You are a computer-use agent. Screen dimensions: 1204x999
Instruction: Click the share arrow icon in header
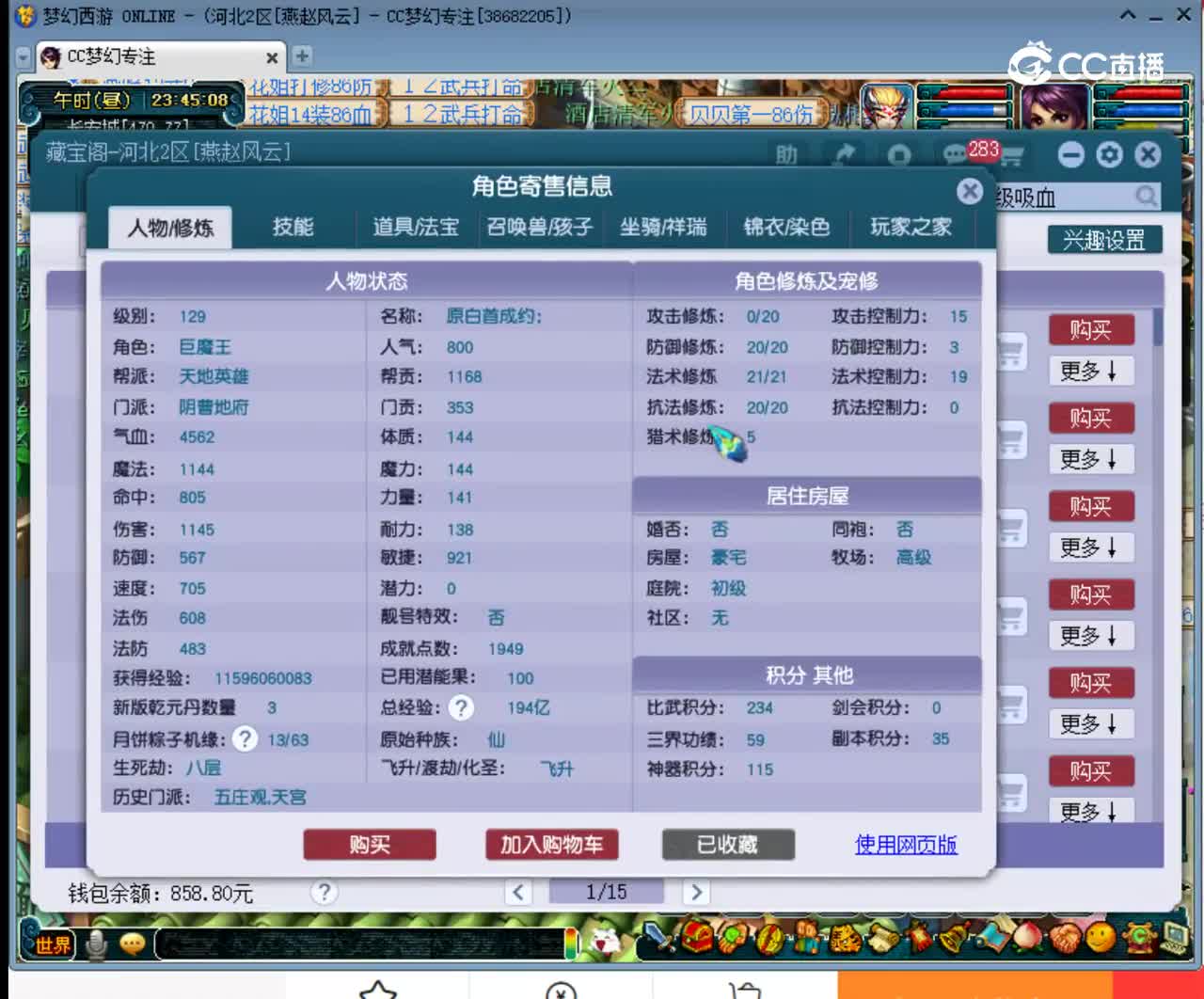[x=844, y=154]
